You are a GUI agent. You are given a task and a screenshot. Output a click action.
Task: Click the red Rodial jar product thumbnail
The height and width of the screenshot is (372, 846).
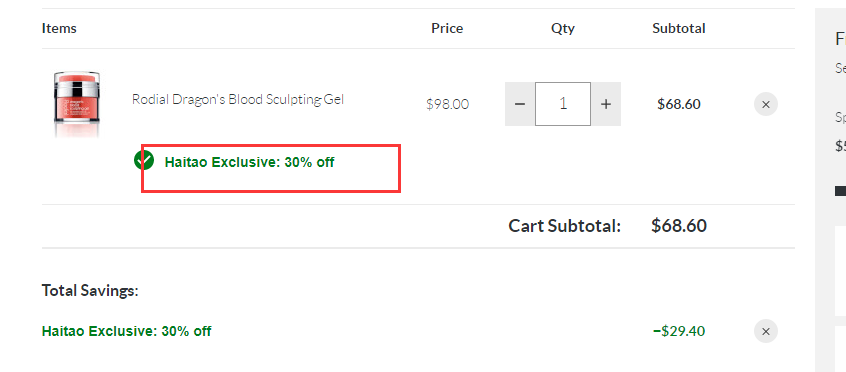(77, 104)
